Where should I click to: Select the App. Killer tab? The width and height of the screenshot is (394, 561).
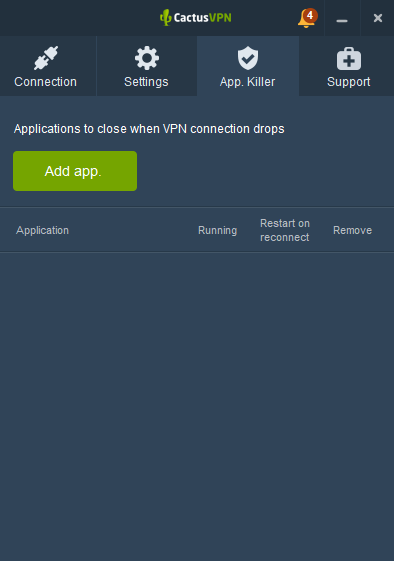coord(248,66)
